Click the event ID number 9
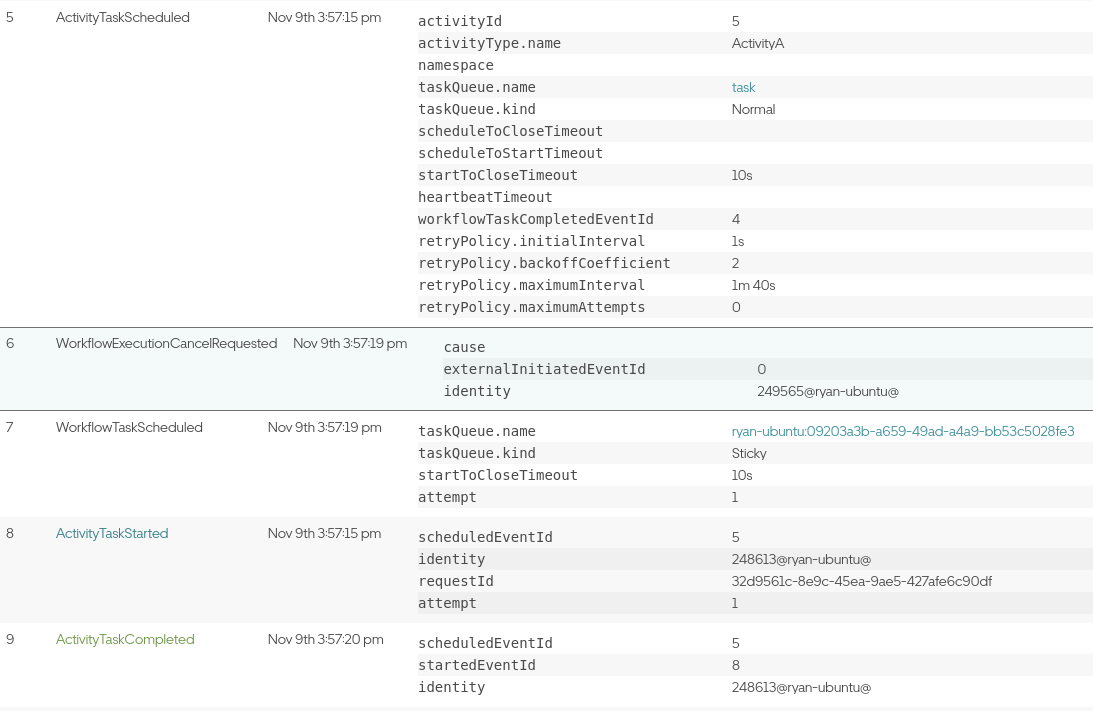1093x711 pixels. point(10,639)
